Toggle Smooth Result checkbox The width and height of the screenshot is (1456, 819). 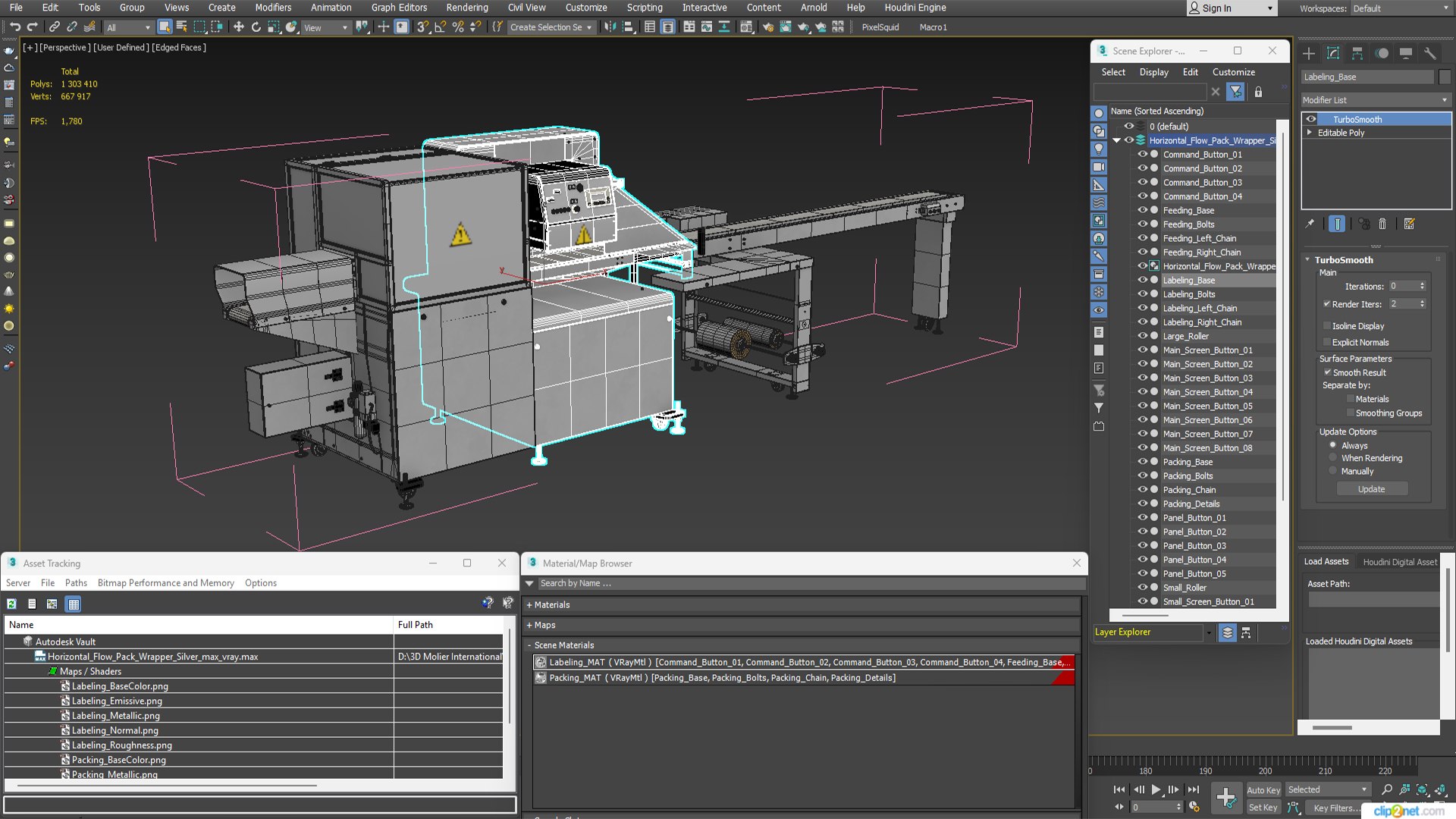pyautogui.click(x=1327, y=372)
